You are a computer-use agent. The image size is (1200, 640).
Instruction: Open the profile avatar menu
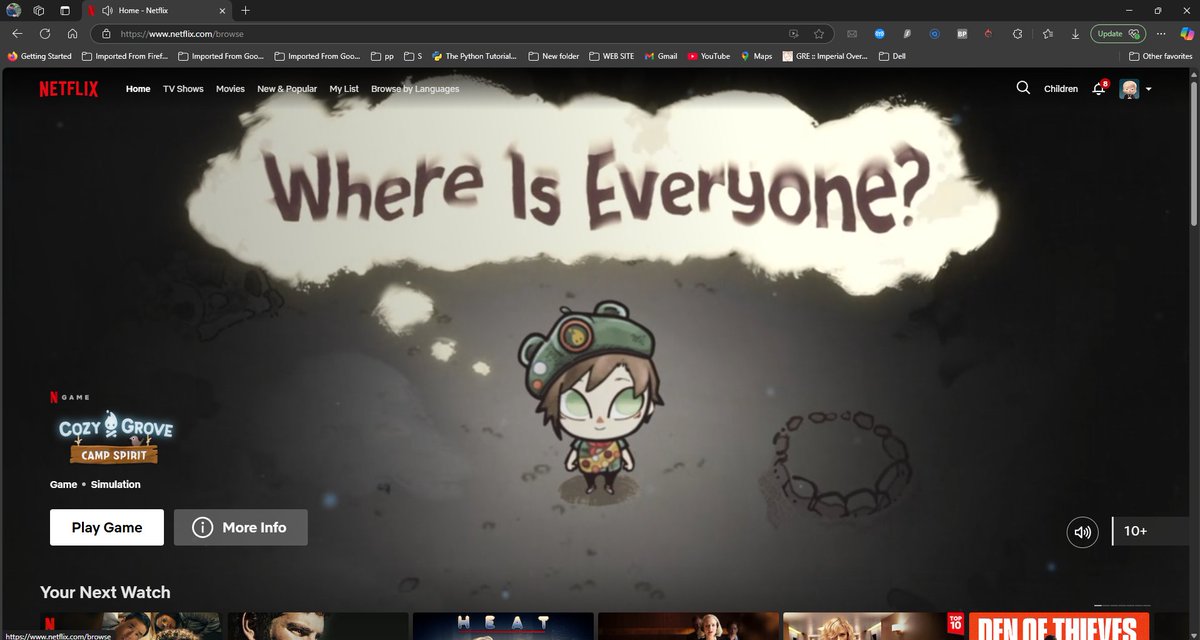1130,89
